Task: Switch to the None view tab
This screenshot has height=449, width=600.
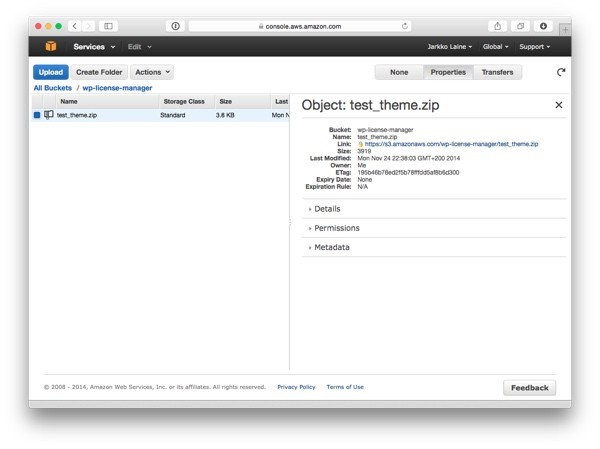Action: tap(399, 72)
